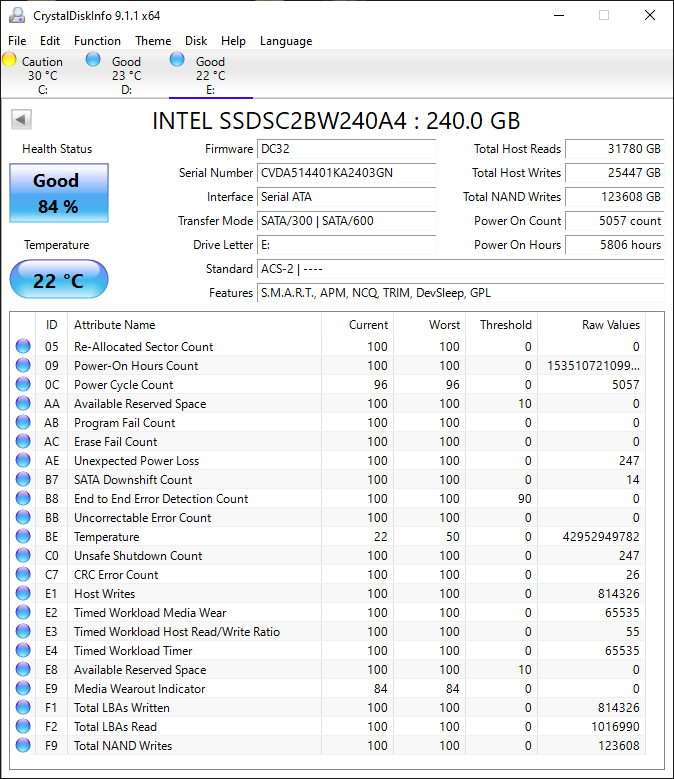Click the status orb beside CRC Error Count
Image resolution: width=674 pixels, height=779 pixels.
[x=23, y=575]
